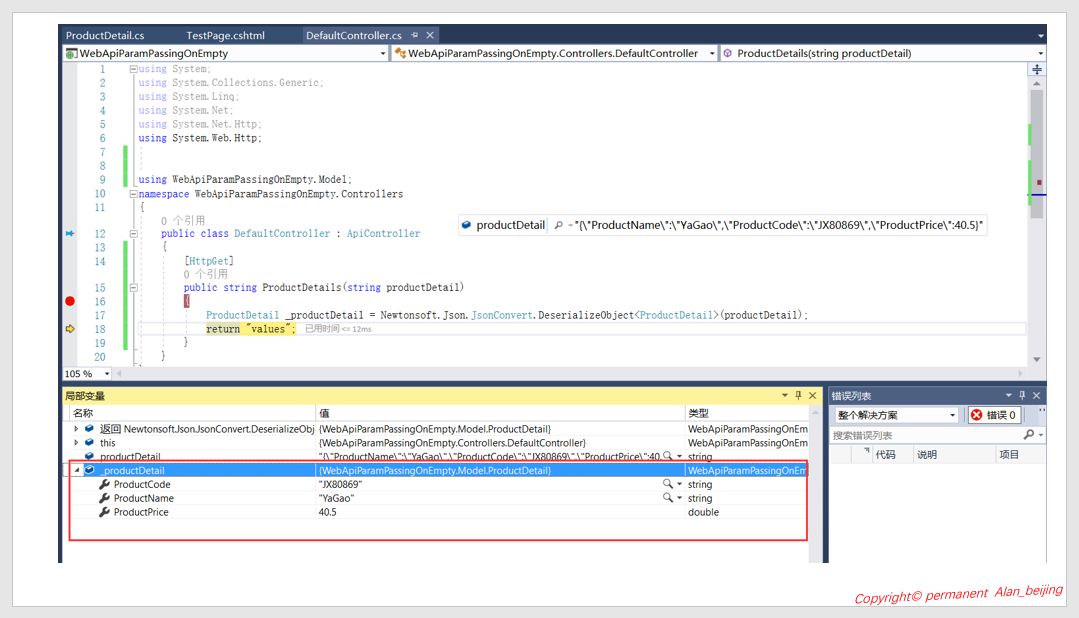The width and height of the screenshot is (1079, 618).
Task: Click the current statement arrow on line 18
Action: click(x=70, y=329)
